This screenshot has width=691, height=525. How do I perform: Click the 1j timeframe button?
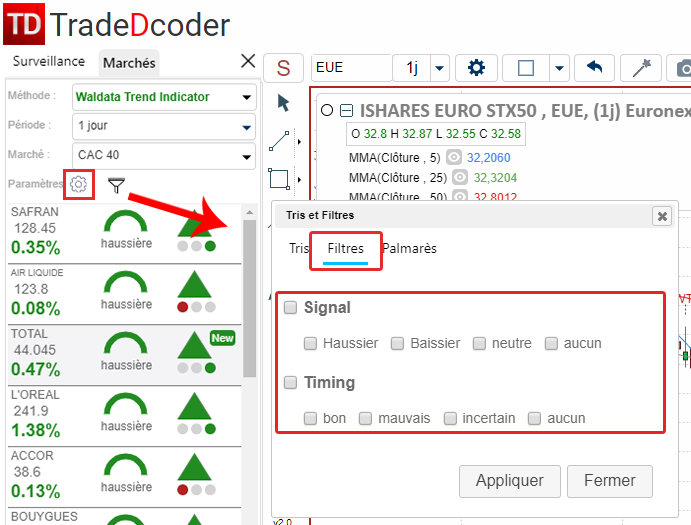[x=412, y=68]
